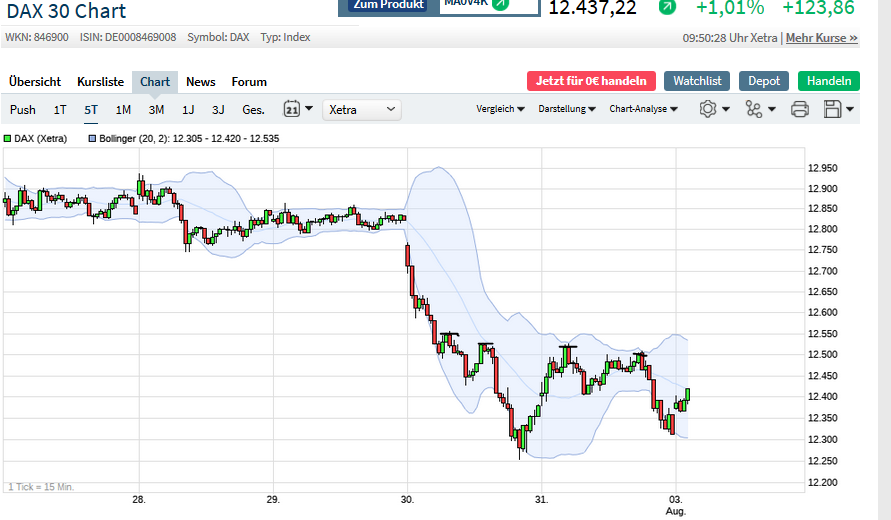This screenshot has height=520, width=891.
Task: Open the Darstellung dropdown menu
Action: (x=567, y=109)
